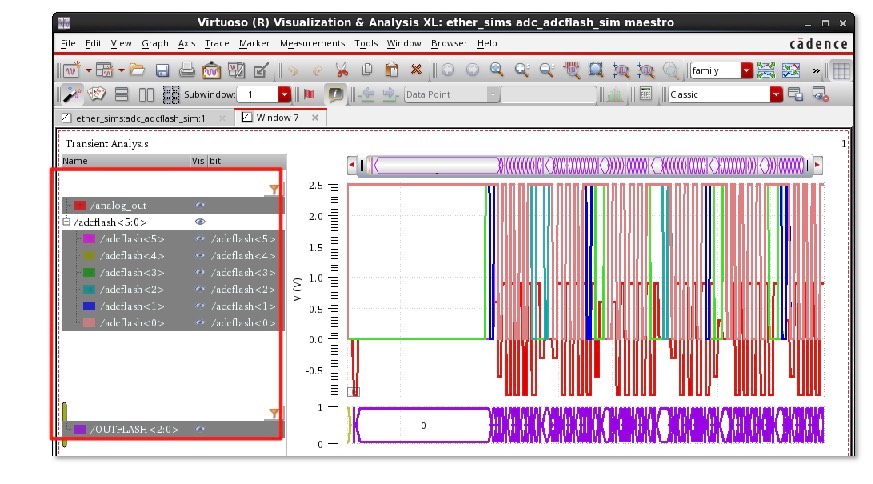
Task: Click the Name column header
Action: point(125,161)
